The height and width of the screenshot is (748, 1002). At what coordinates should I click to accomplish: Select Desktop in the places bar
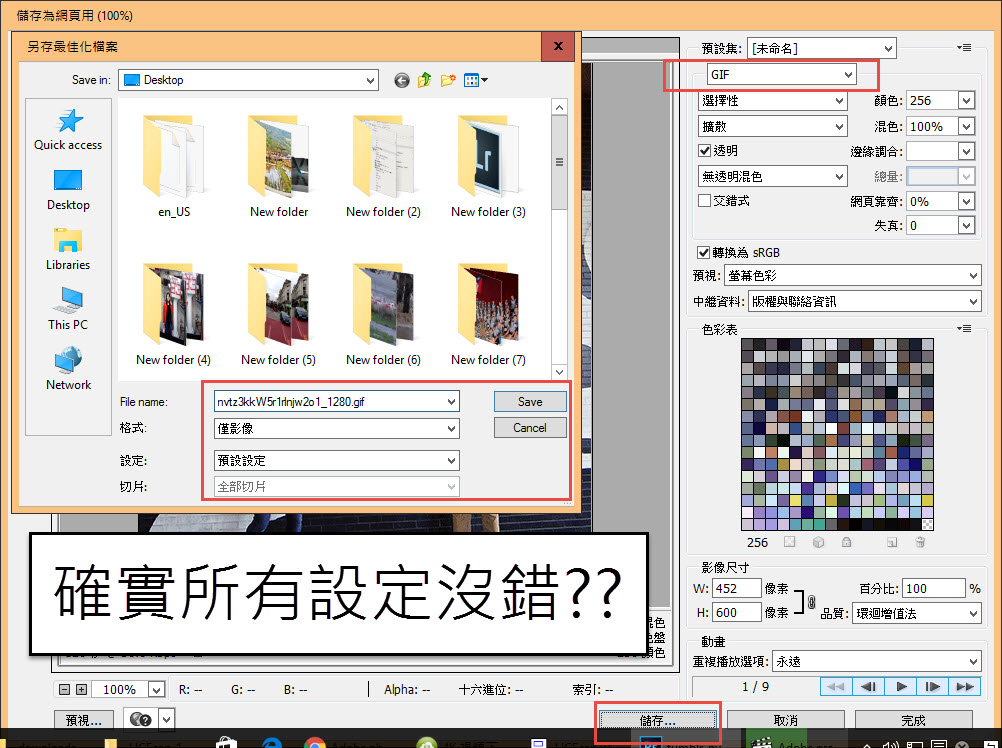(x=68, y=190)
